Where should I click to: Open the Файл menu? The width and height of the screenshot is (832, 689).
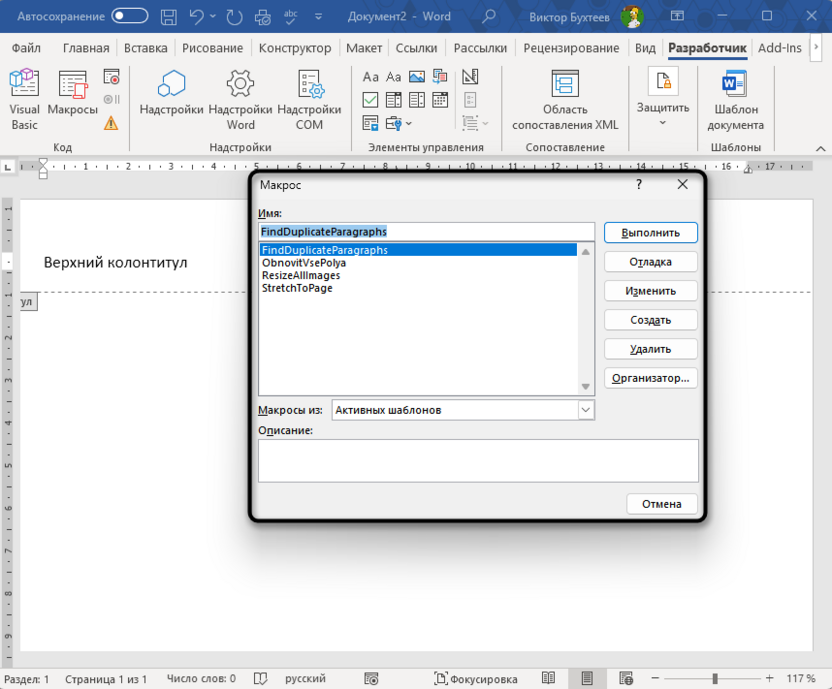26,47
